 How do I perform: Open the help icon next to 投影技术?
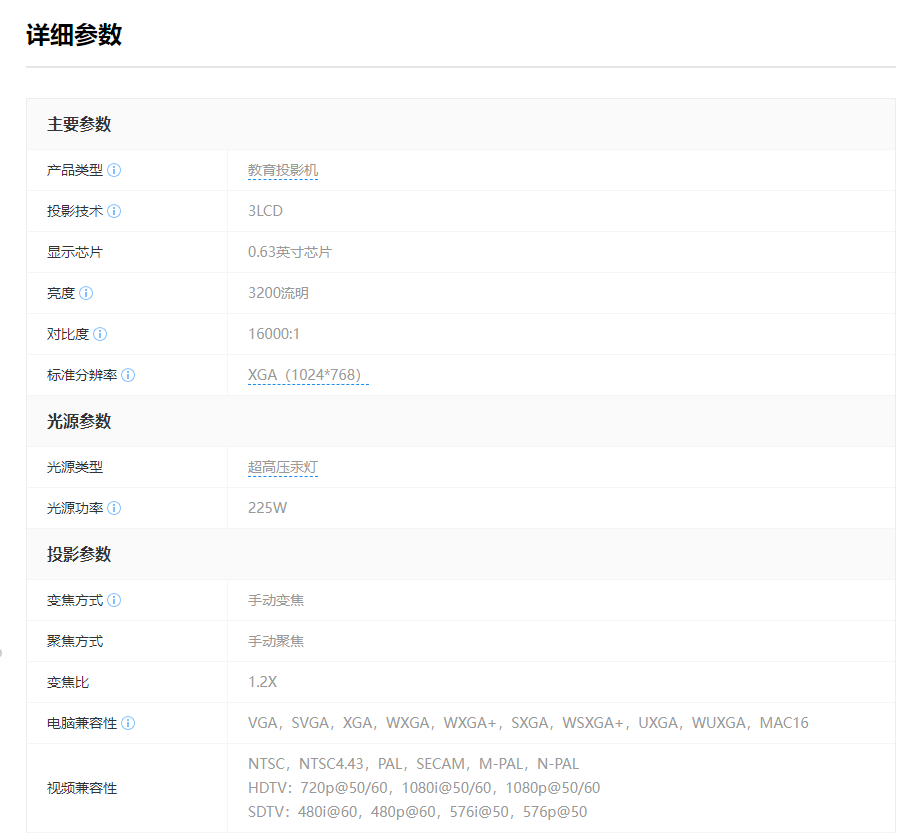click(114, 211)
